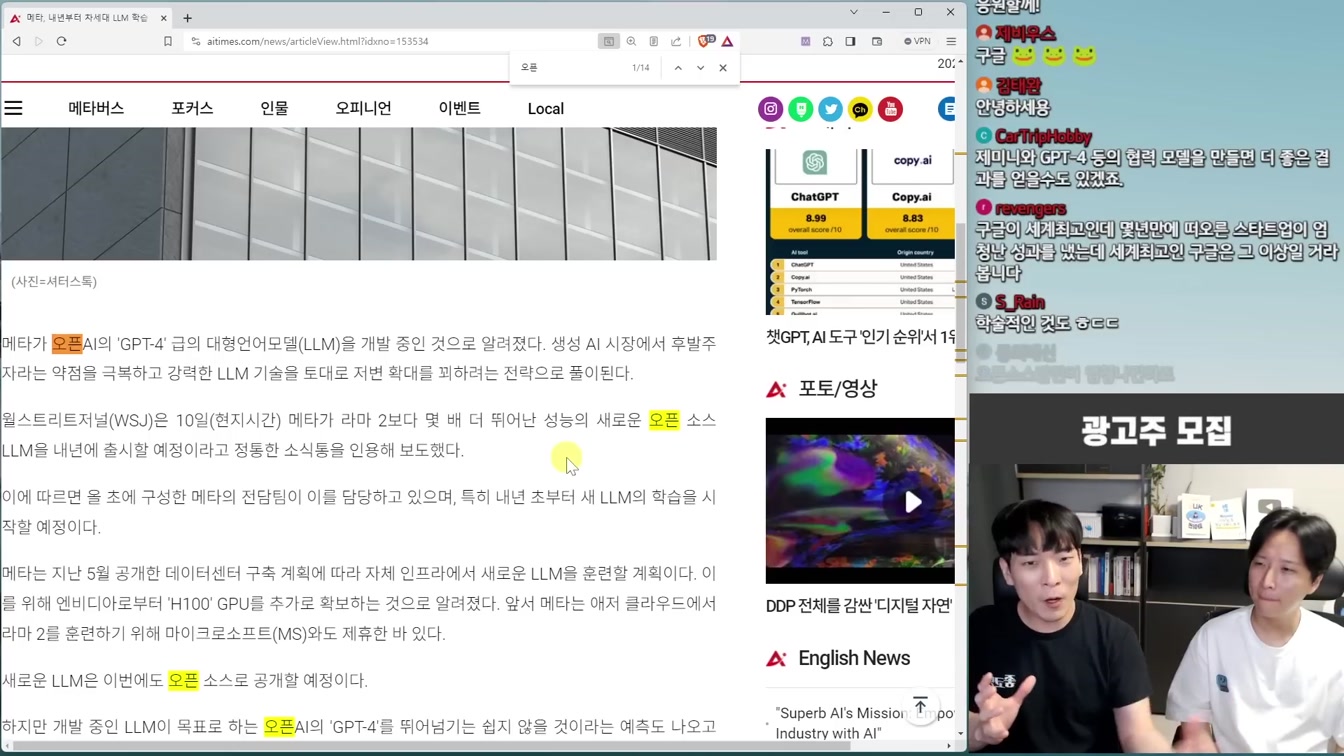
Task: Open the 챗GPT, AI 도구 '인기 순위' headline
Action: pos(860,337)
